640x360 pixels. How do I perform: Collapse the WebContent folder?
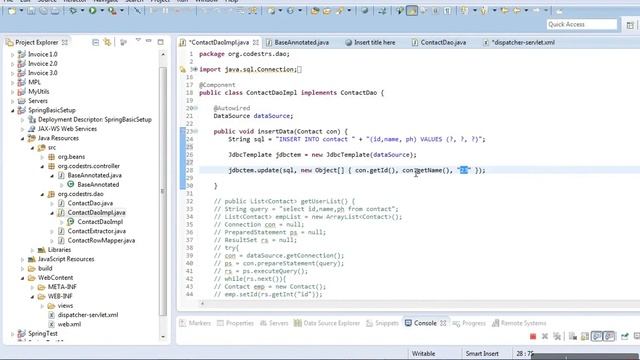[22, 278]
